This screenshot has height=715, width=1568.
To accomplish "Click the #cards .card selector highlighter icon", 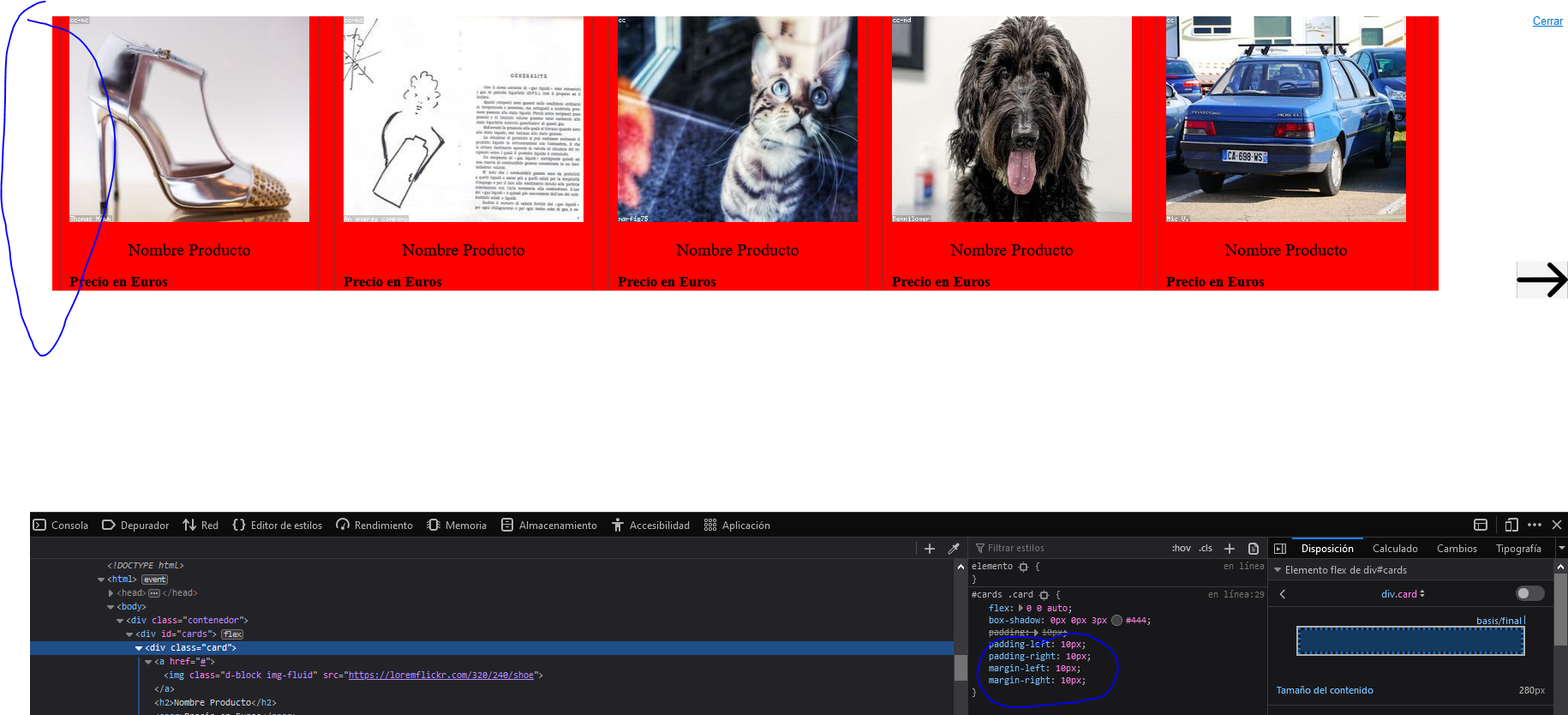I will (x=1044, y=595).
